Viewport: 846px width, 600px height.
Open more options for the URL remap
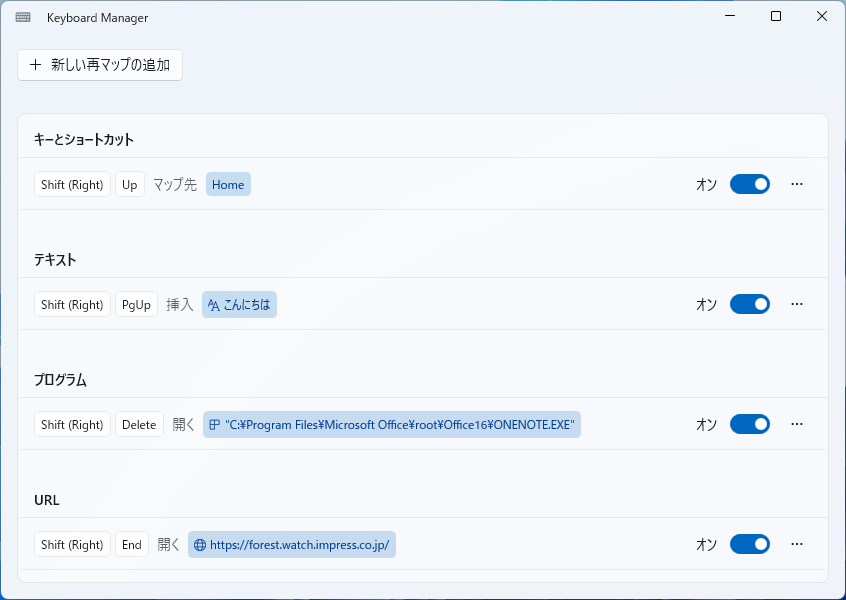click(797, 544)
